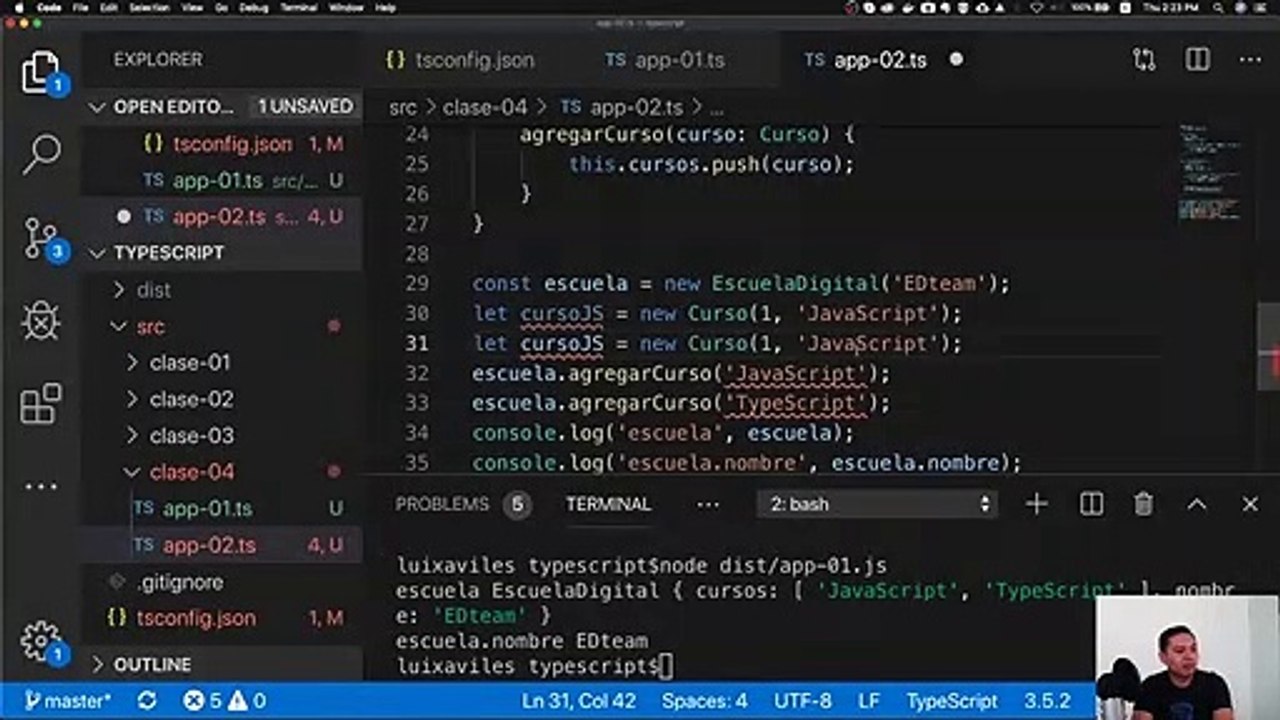Open app-02.ts under clase-04 folder
Screen dimensions: 1280x720
tap(221, 545)
